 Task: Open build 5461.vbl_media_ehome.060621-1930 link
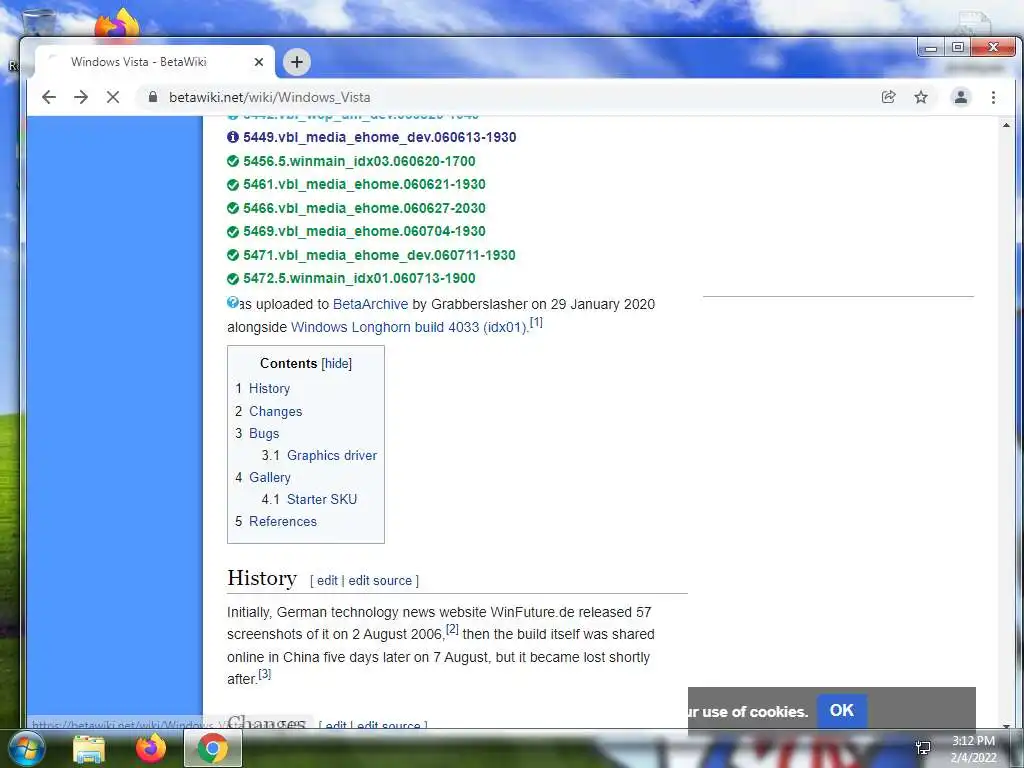click(x=364, y=184)
